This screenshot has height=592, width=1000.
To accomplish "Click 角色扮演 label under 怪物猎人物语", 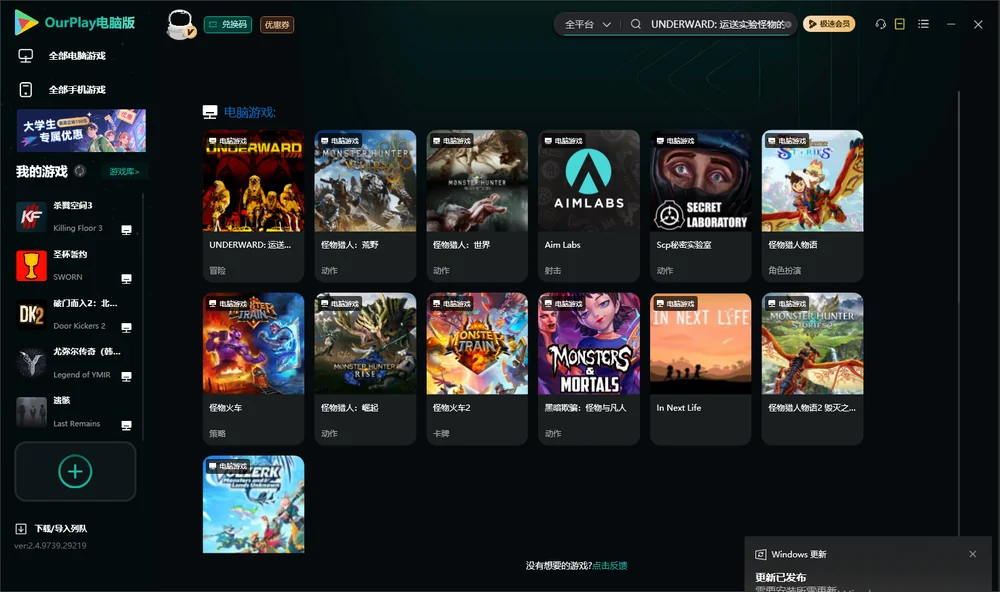I will (784, 270).
